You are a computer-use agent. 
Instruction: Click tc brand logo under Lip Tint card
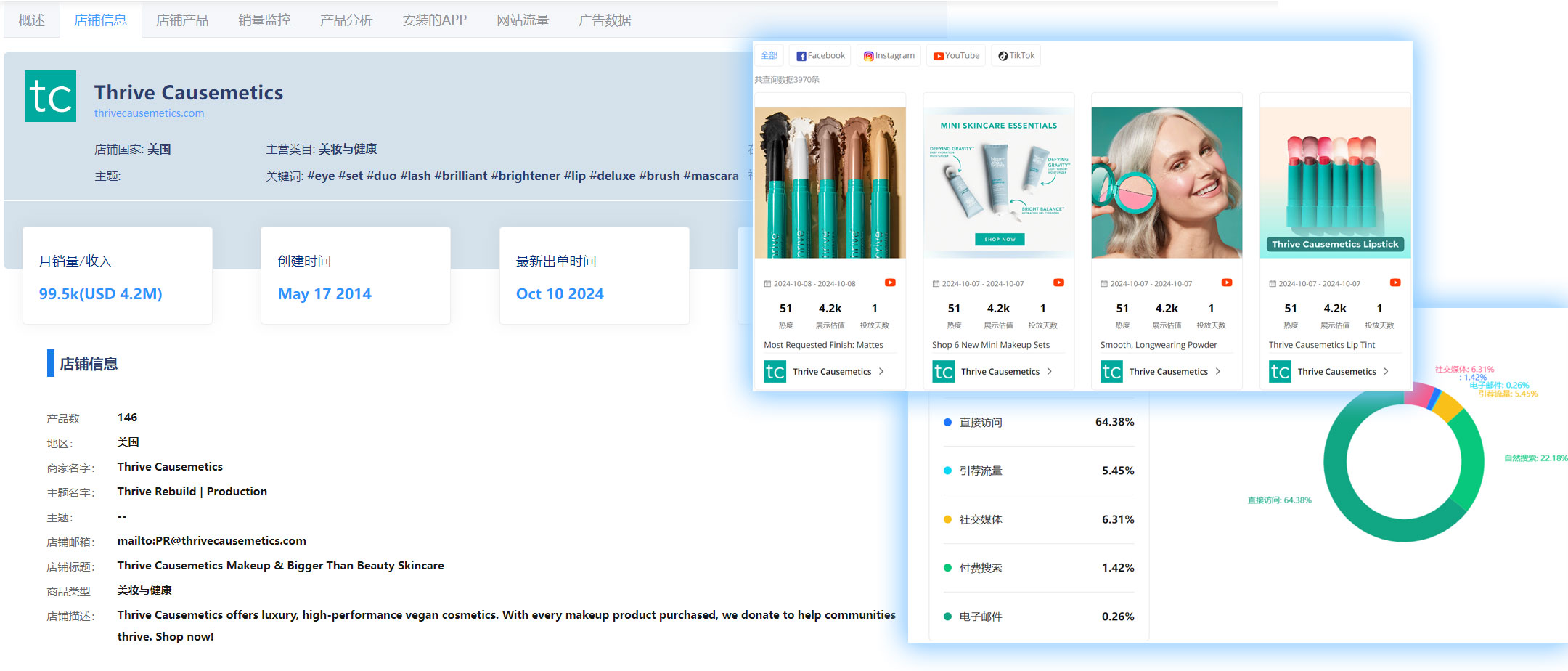pos(1280,371)
